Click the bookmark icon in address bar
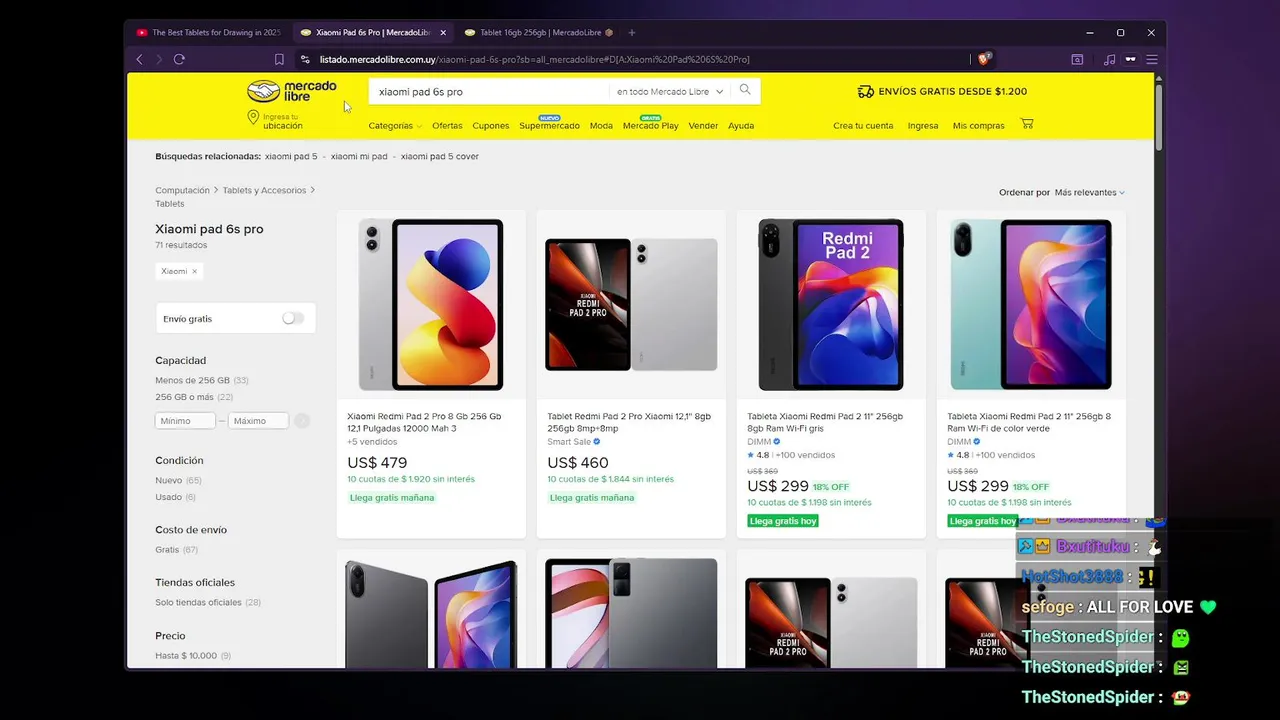 pyautogui.click(x=279, y=59)
